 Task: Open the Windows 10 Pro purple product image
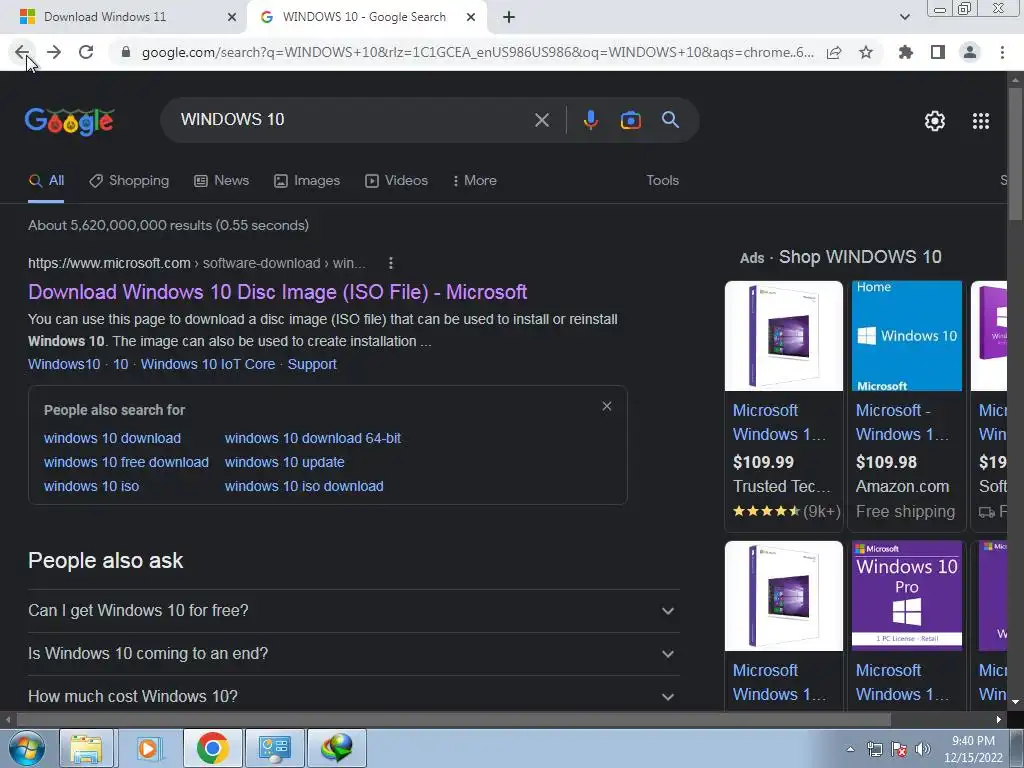click(x=906, y=596)
